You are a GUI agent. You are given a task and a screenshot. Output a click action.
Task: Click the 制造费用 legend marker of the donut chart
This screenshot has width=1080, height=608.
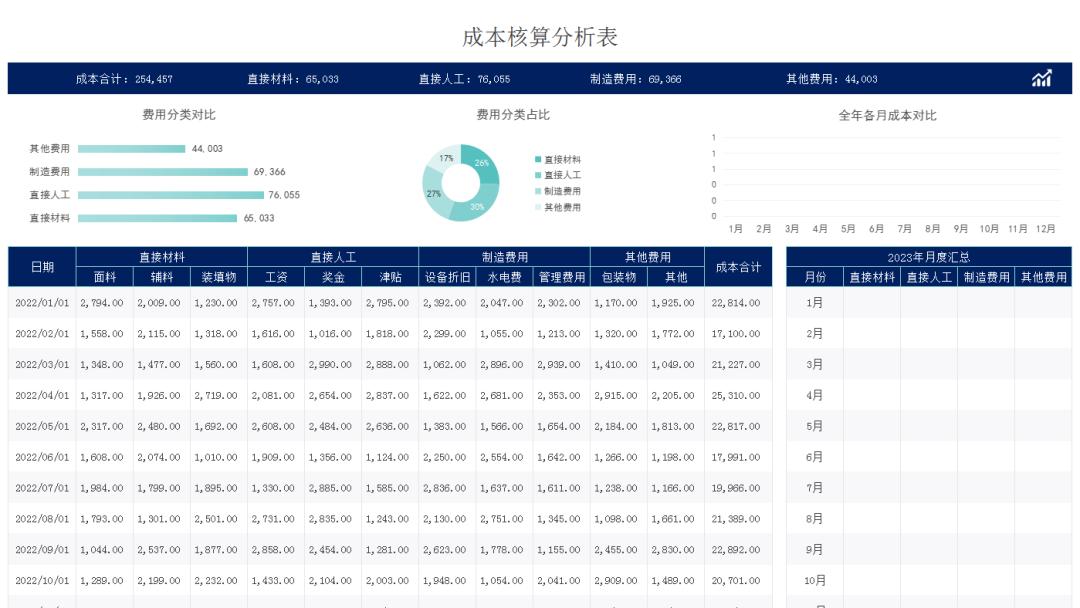(x=536, y=192)
